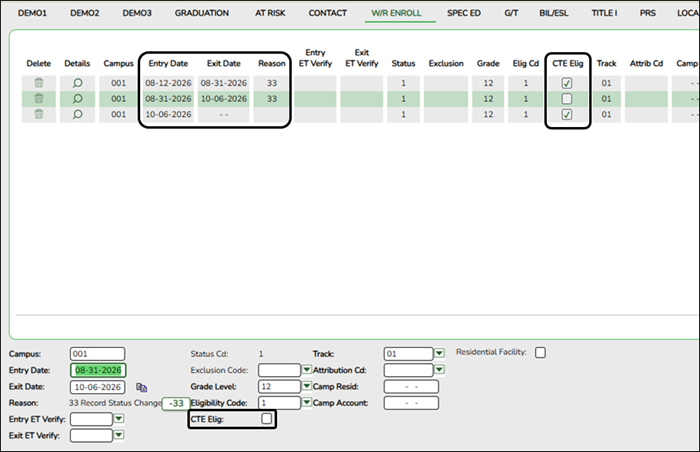Click the exit date cell 08-31-2026

pyautogui.click(x=224, y=83)
